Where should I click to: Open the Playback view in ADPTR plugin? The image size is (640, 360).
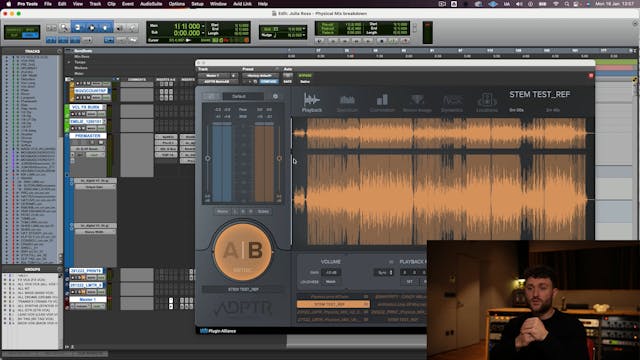point(312,102)
